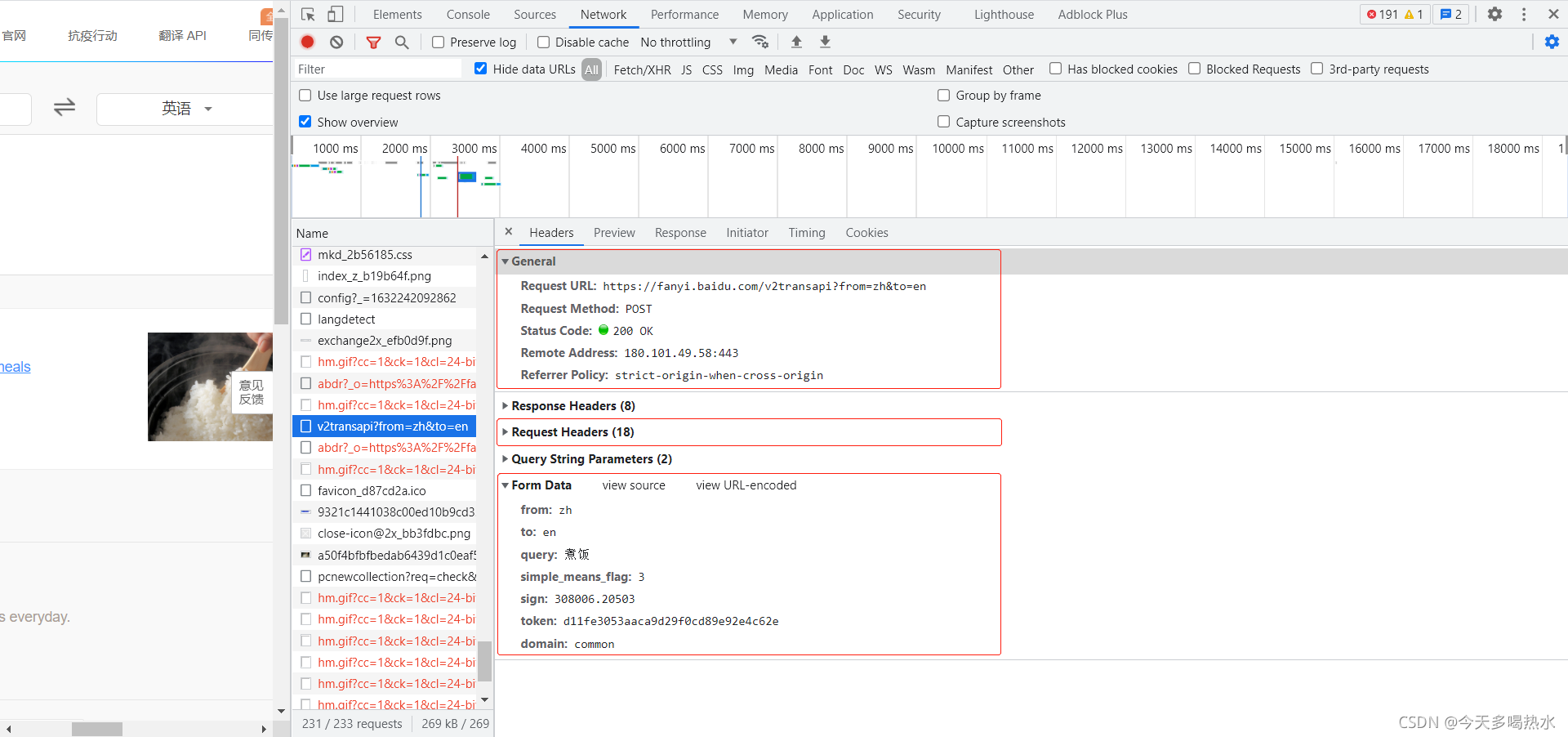Screen dimensions: 1568x737
Task: Uncheck Hide data URLs
Action: tap(481, 69)
